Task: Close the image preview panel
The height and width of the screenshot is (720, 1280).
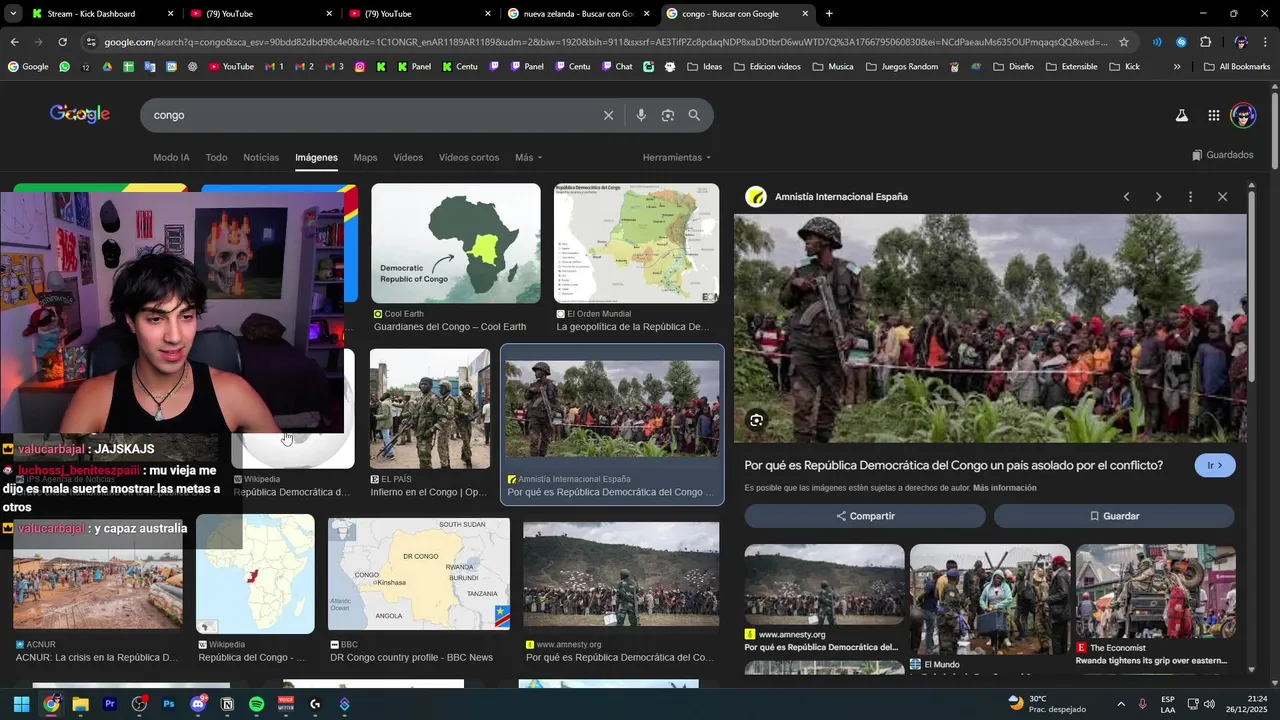Action: [x=1222, y=197]
